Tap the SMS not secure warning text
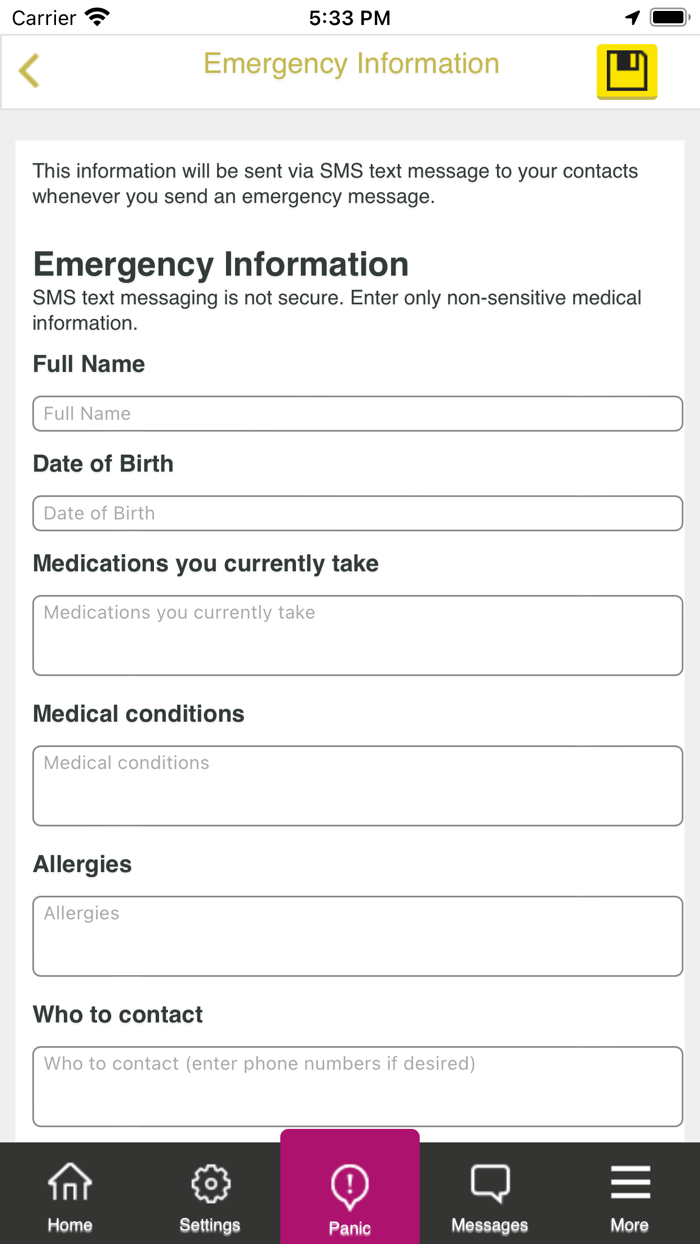 coord(337,310)
